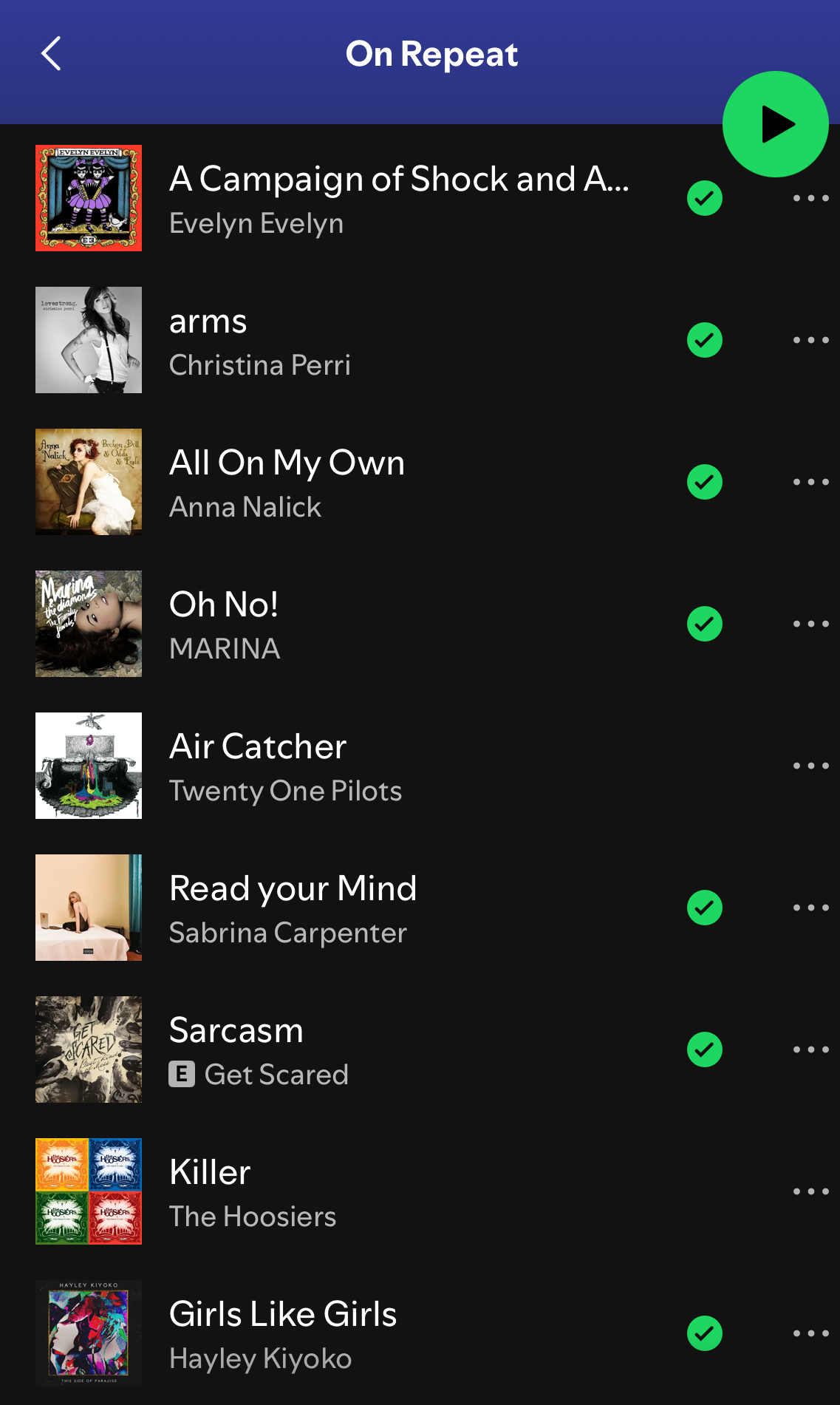Open three-dot menu for Sarcasm
This screenshot has width=840, height=1405.
(x=810, y=1050)
